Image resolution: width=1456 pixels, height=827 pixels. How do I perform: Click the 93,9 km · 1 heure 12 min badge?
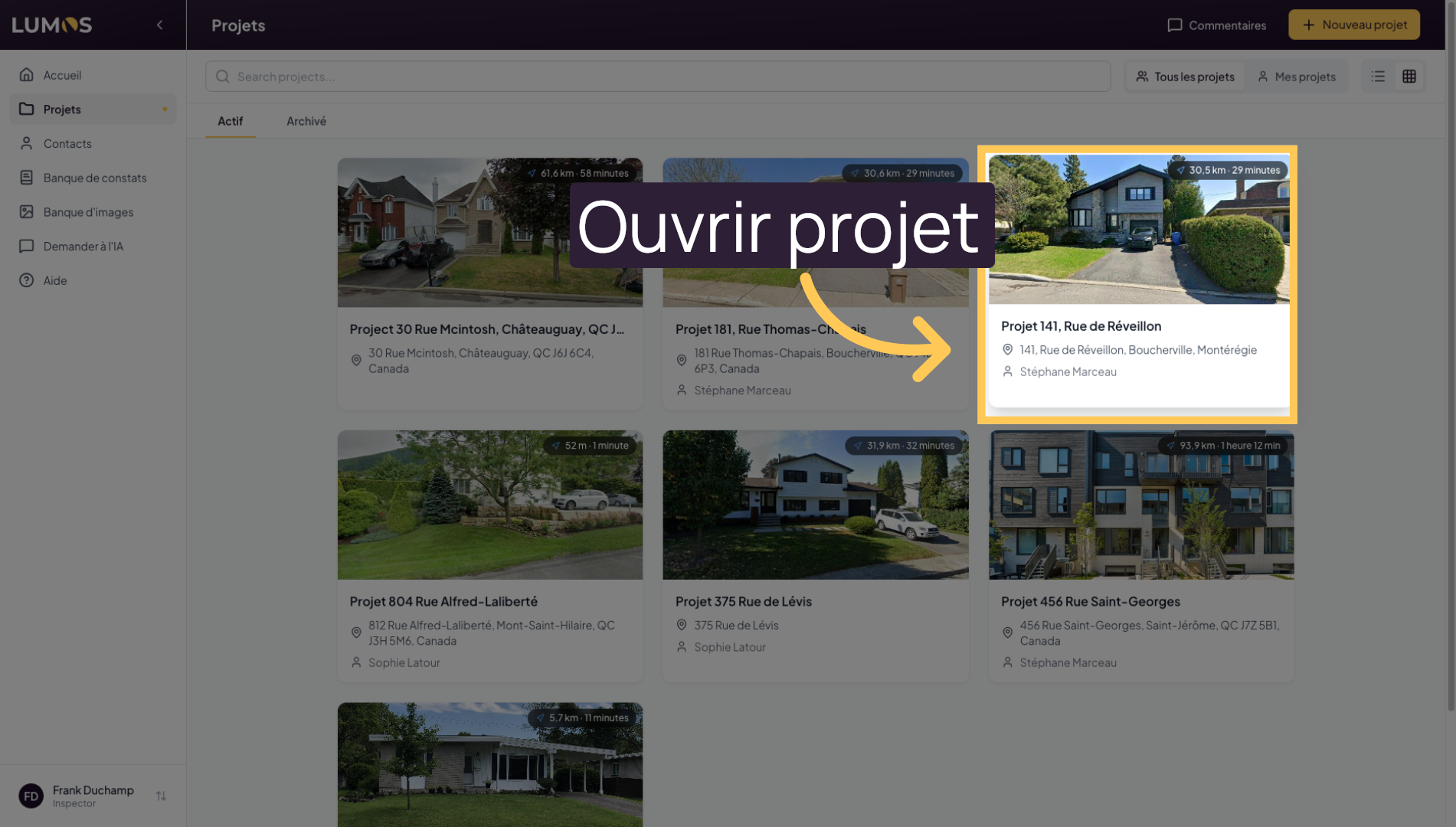coord(1222,446)
